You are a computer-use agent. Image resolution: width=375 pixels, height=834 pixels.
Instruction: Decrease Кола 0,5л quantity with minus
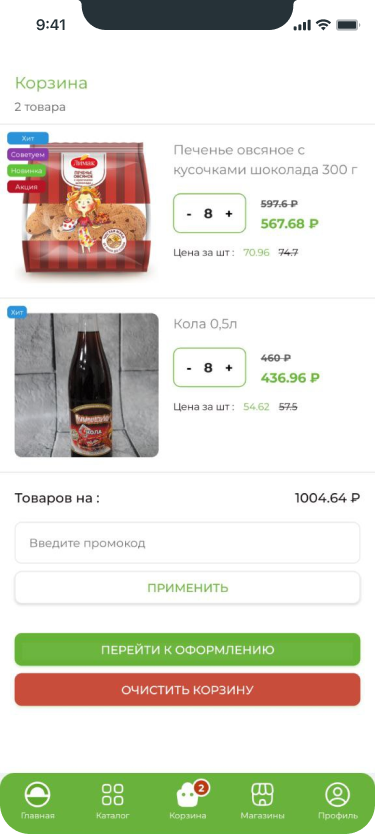[189, 368]
